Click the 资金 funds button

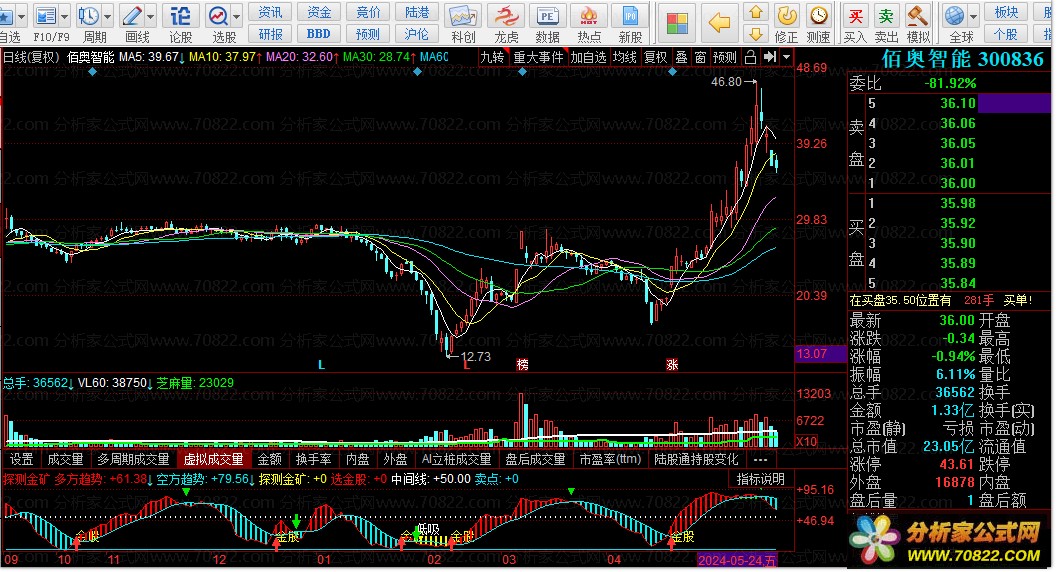[319, 12]
